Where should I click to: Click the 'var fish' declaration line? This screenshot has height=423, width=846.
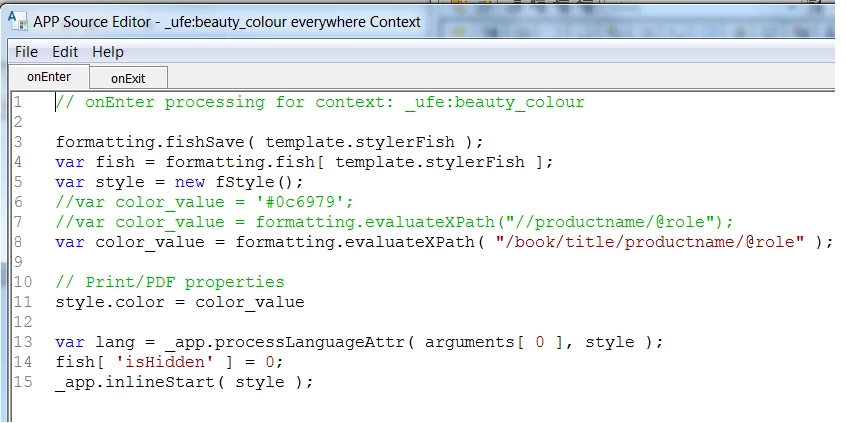click(304, 162)
